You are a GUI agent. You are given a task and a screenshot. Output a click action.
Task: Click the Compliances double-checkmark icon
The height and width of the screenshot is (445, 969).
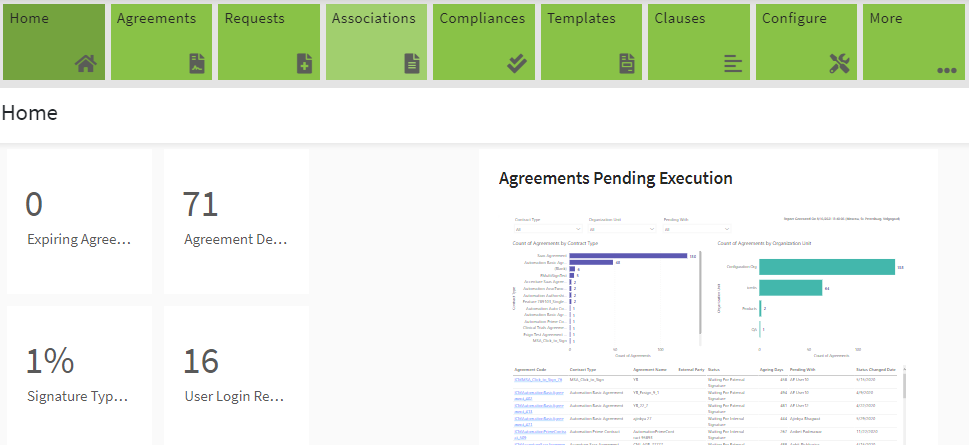coord(516,64)
